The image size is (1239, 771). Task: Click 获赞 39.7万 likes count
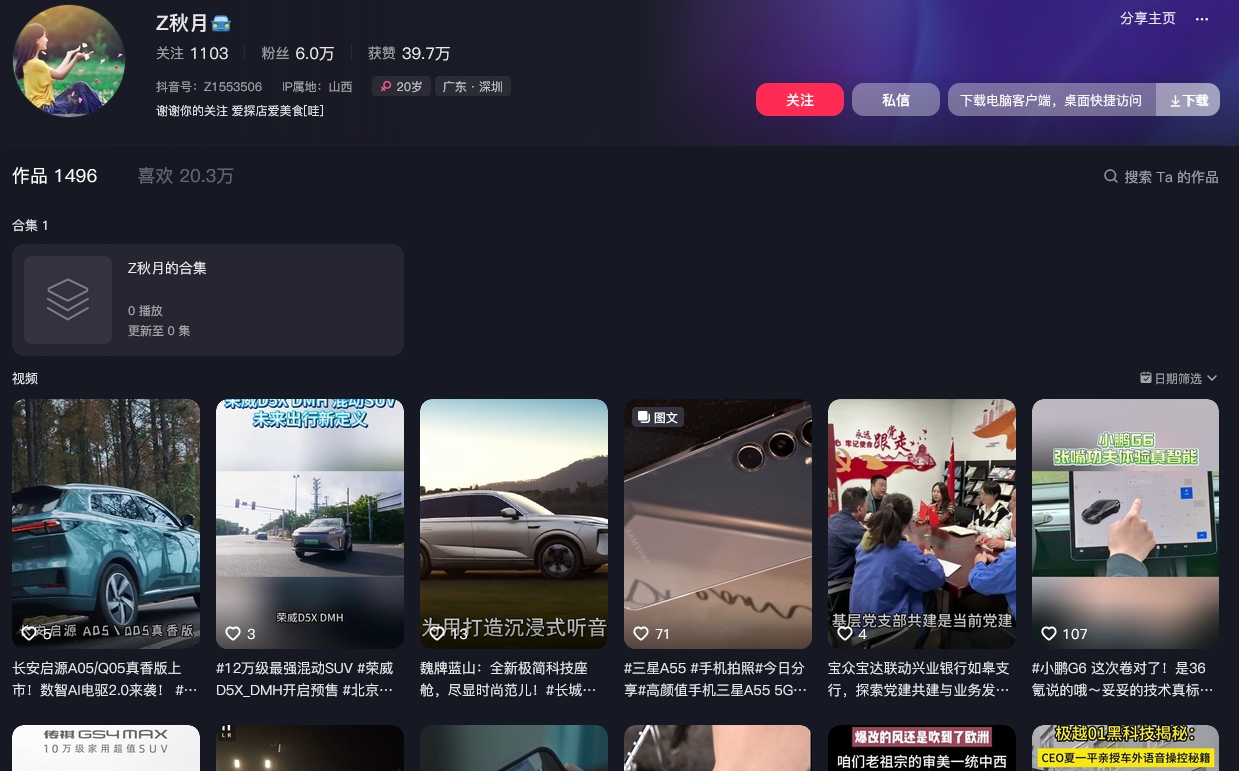point(409,53)
